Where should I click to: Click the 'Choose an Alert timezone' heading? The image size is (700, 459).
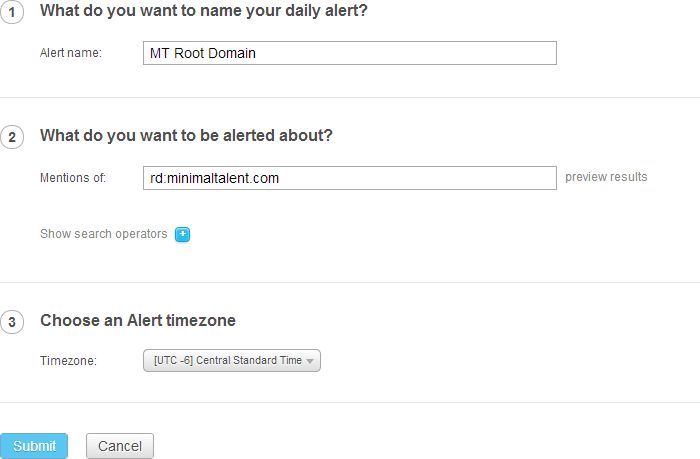(138, 321)
